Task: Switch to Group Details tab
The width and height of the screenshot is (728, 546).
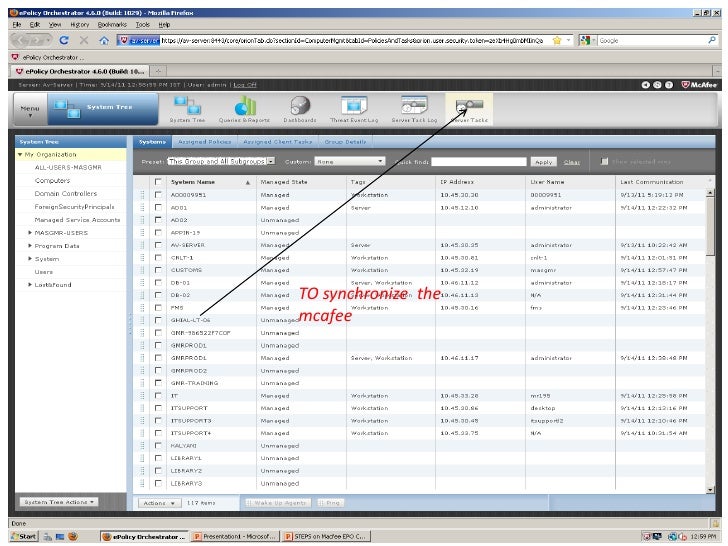Action: [345, 142]
